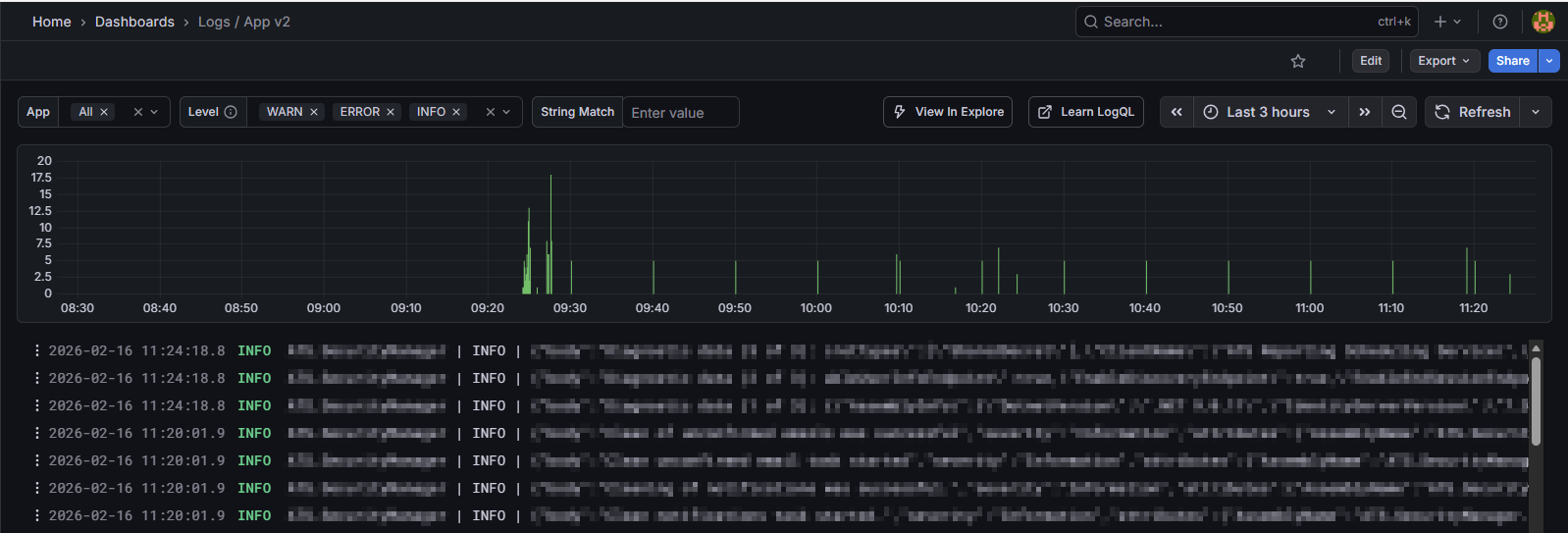This screenshot has width=1568, height=533.
Task: Expand the Export options menu
Action: (1444, 61)
